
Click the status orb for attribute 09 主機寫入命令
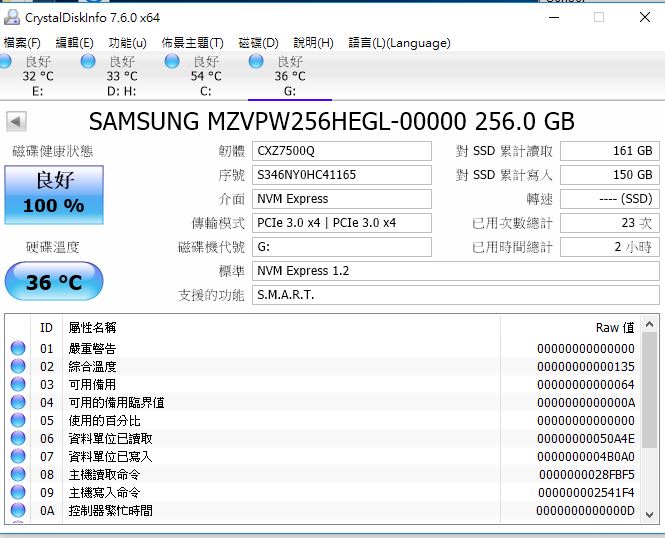(18, 492)
